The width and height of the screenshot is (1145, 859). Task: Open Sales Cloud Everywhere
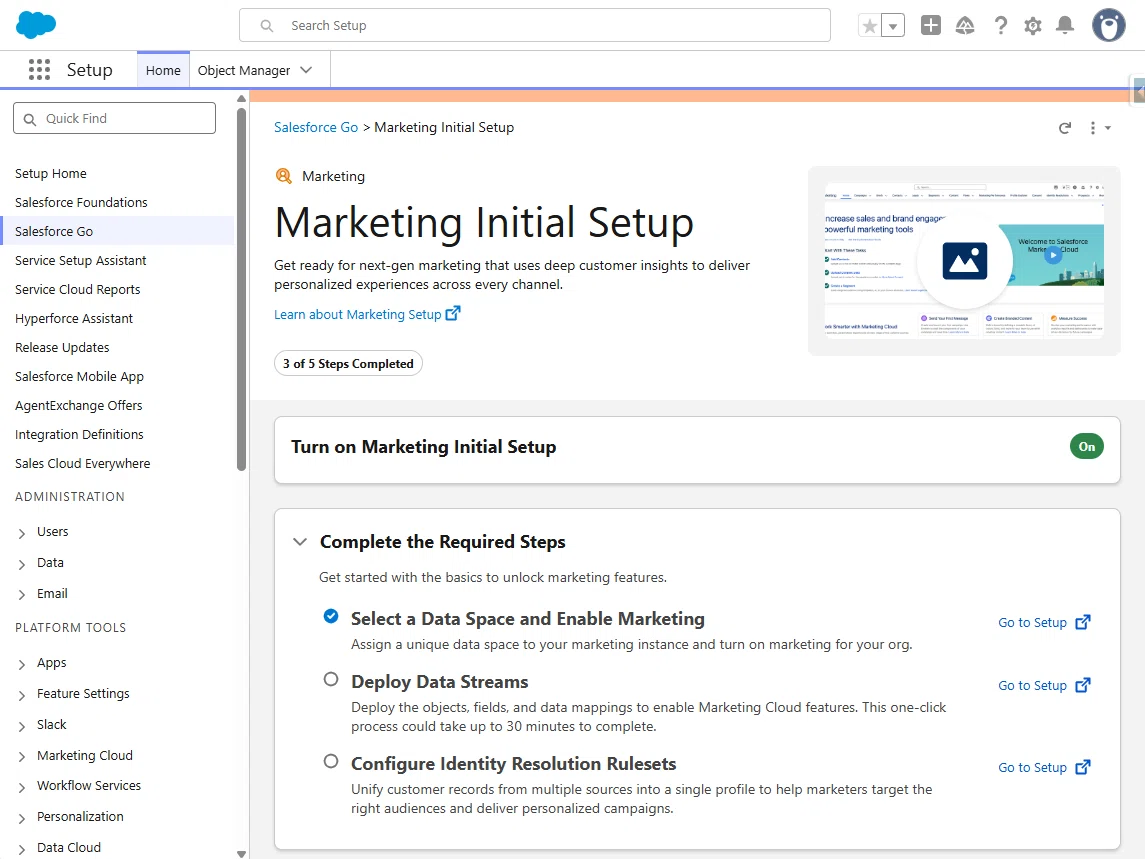(x=83, y=463)
